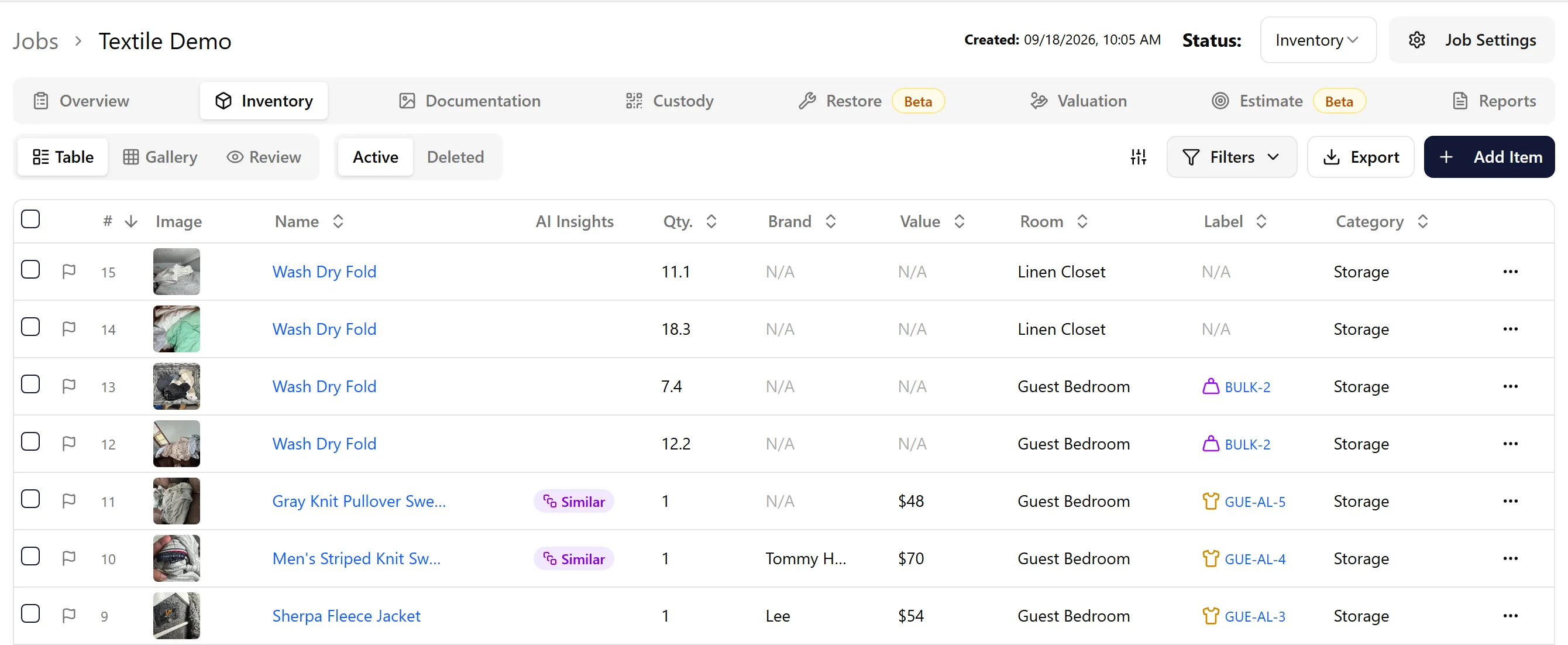1568x645 pixels.
Task: Switch to Gallery view
Action: (x=161, y=157)
